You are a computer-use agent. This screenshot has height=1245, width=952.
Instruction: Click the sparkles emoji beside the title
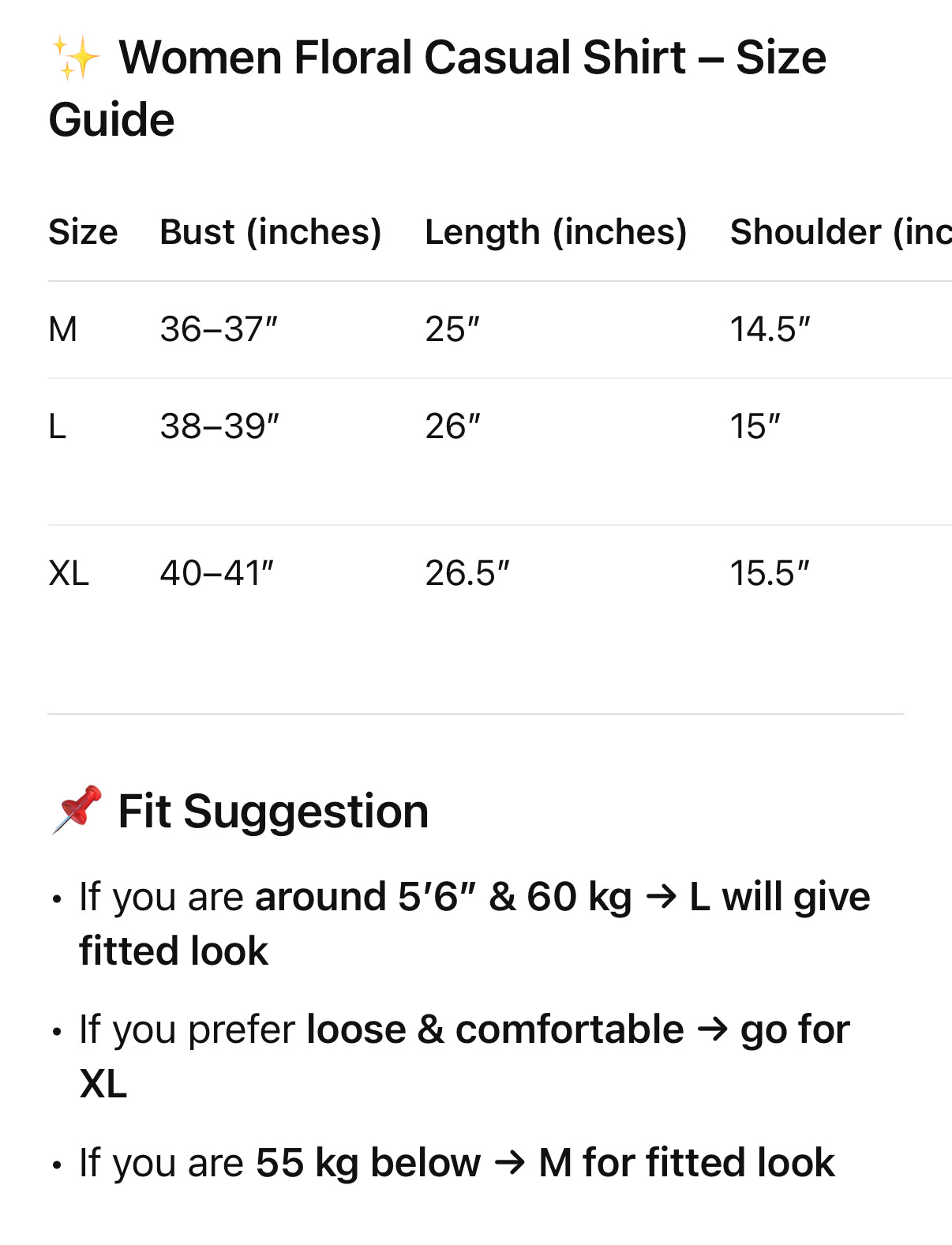click(76, 58)
